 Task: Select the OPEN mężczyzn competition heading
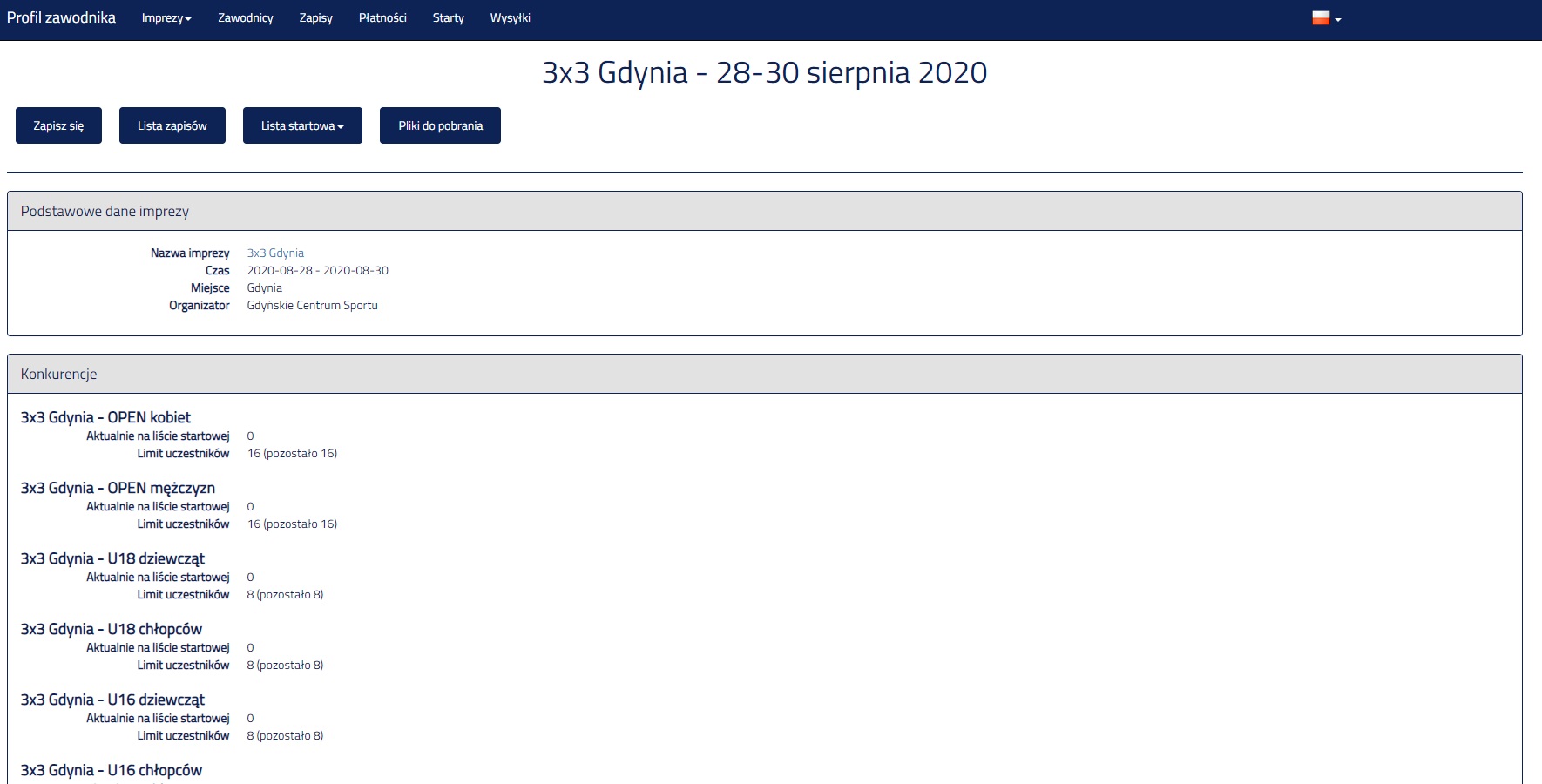(x=118, y=489)
